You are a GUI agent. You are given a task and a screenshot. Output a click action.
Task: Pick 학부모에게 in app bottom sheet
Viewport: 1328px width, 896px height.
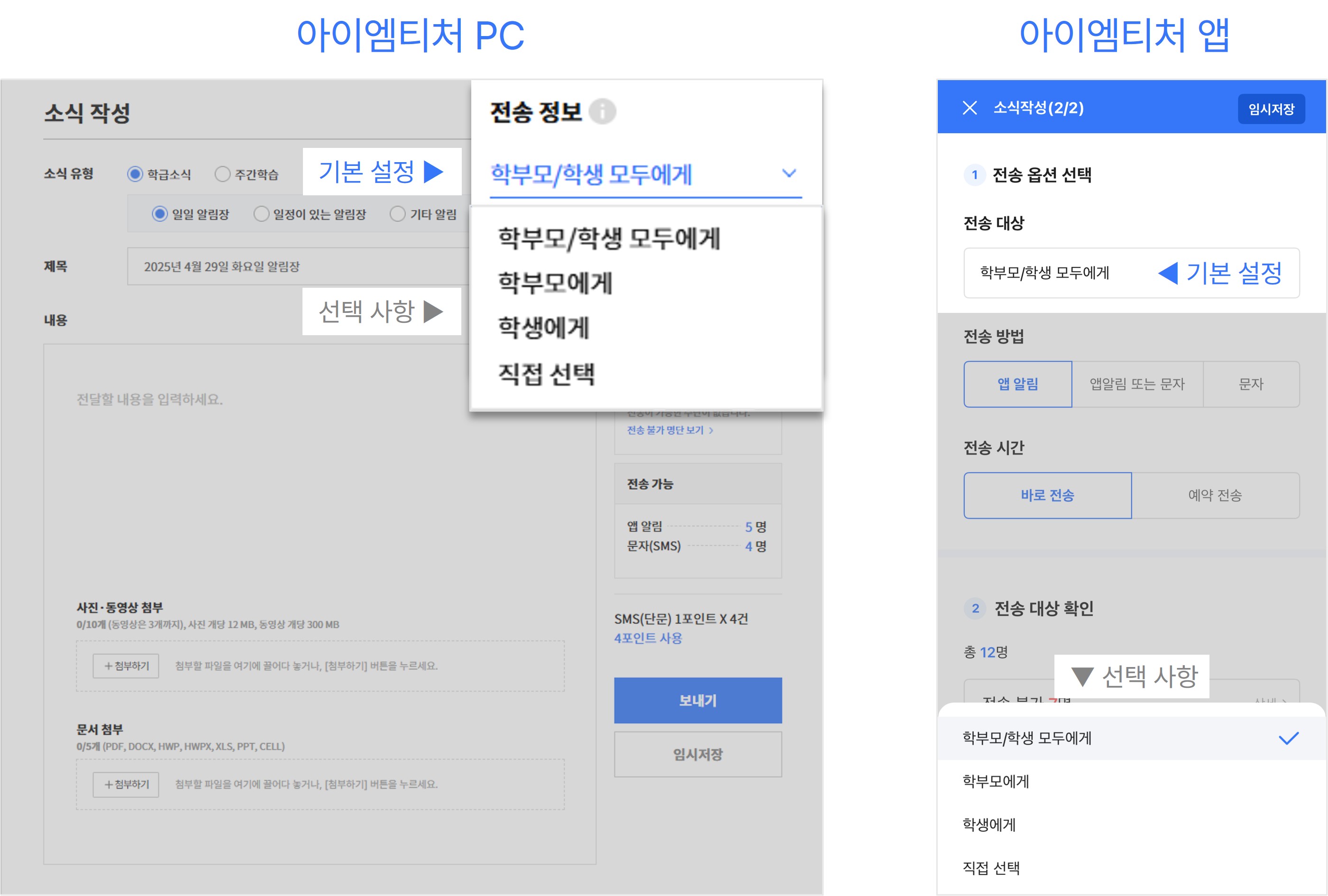[x=1131, y=782]
